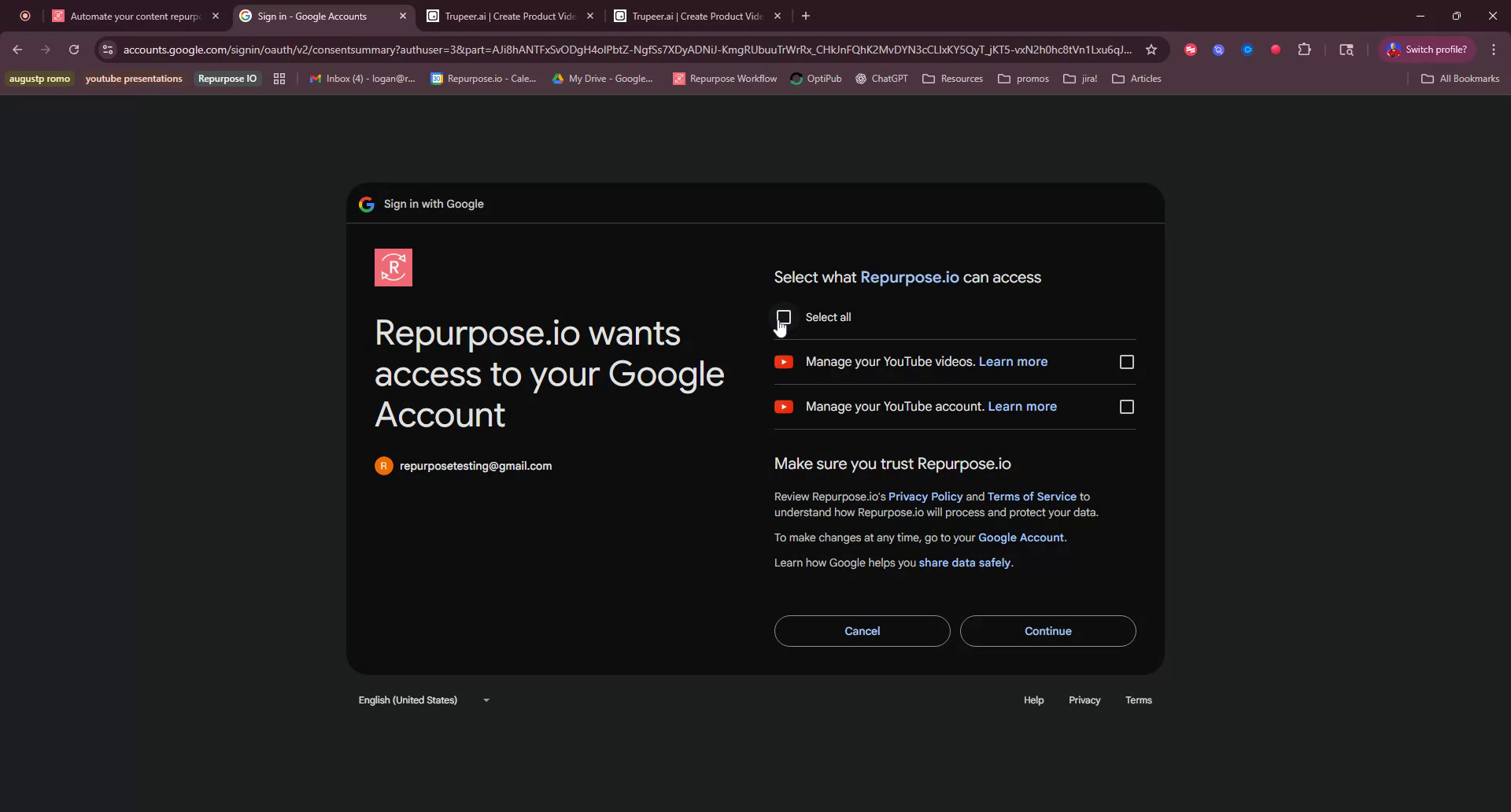Screen dimensions: 1511x812
Task: Enable Manage your YouTube videos permission
Action: pyautogui.click(x=1126, y=362)
